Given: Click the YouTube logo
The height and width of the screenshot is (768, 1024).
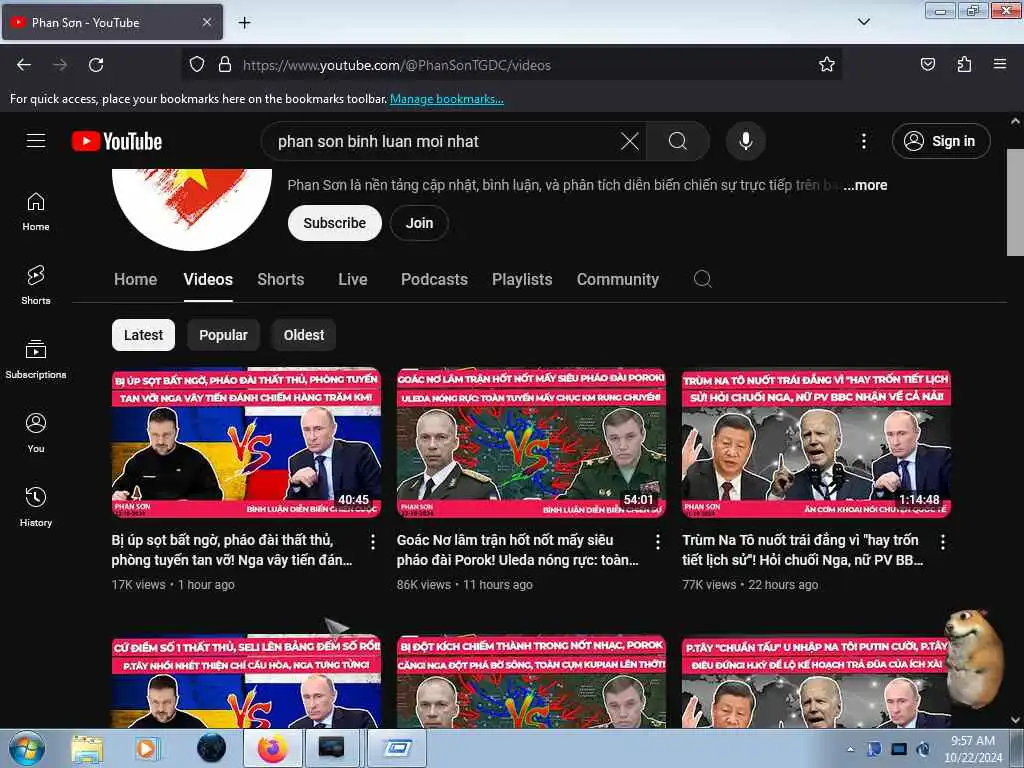Looking at the screenshot, I should (x=117, y=141).
